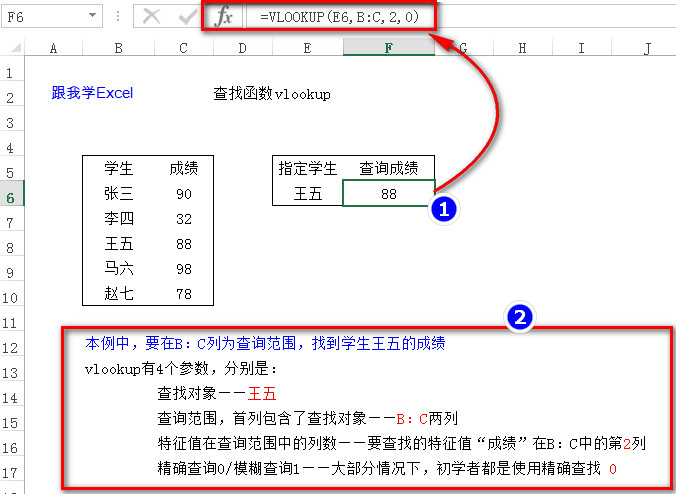Click the Select All corner triangle

[x=15, y=47]
